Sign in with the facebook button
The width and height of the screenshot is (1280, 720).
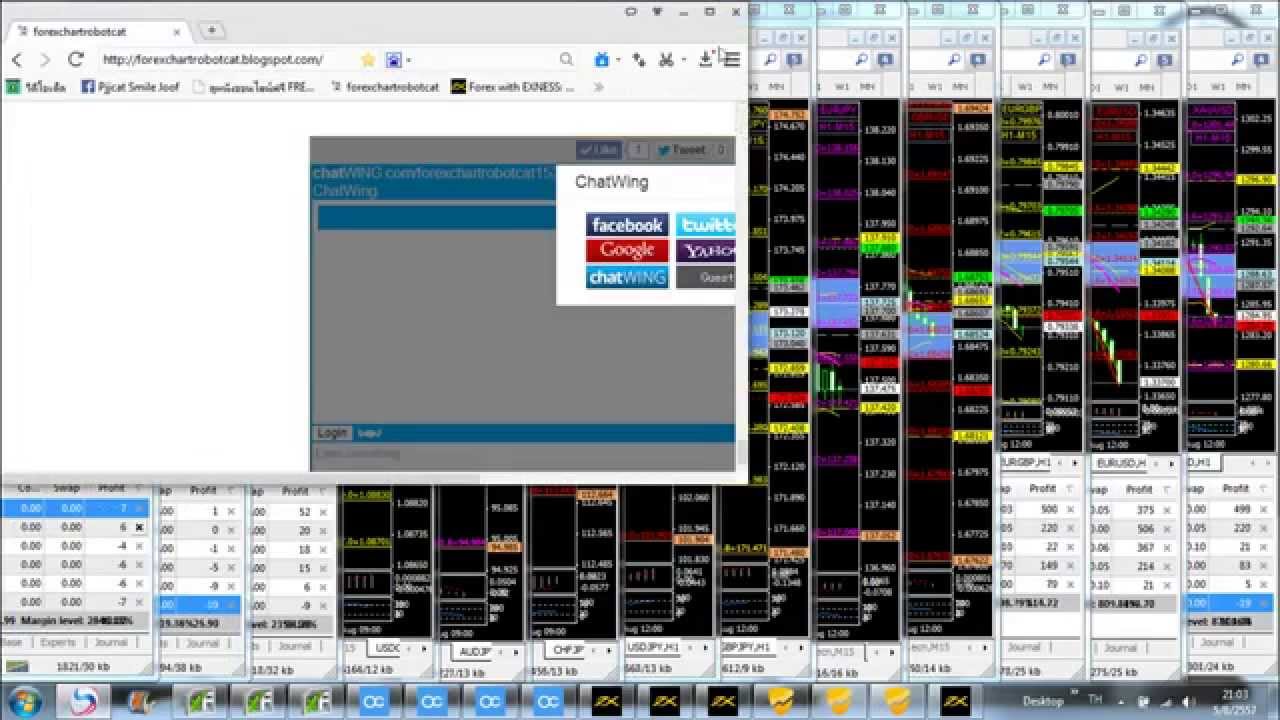click(x=627, y=225)
